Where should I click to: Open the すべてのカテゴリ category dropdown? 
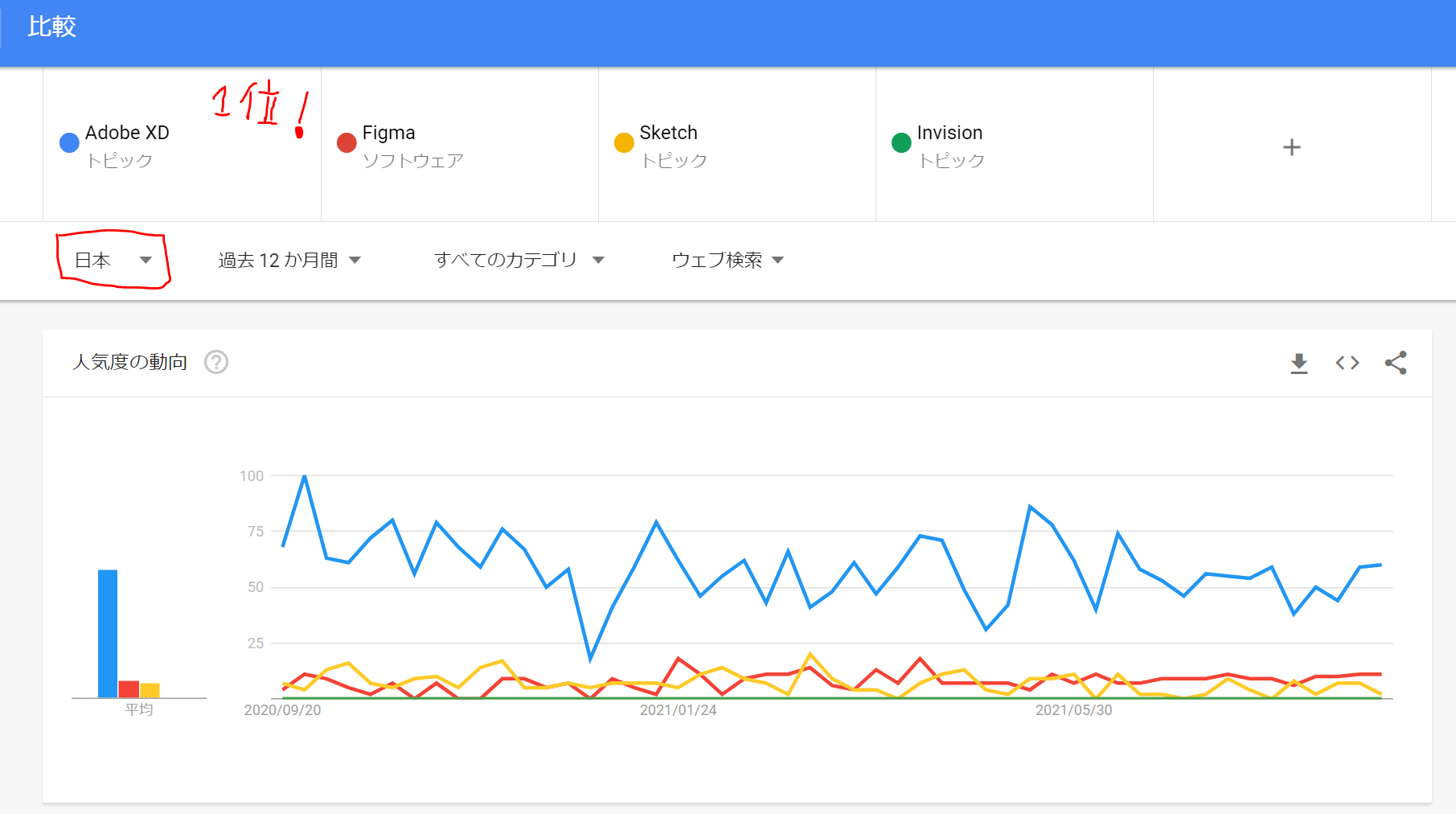click(519, 260)
